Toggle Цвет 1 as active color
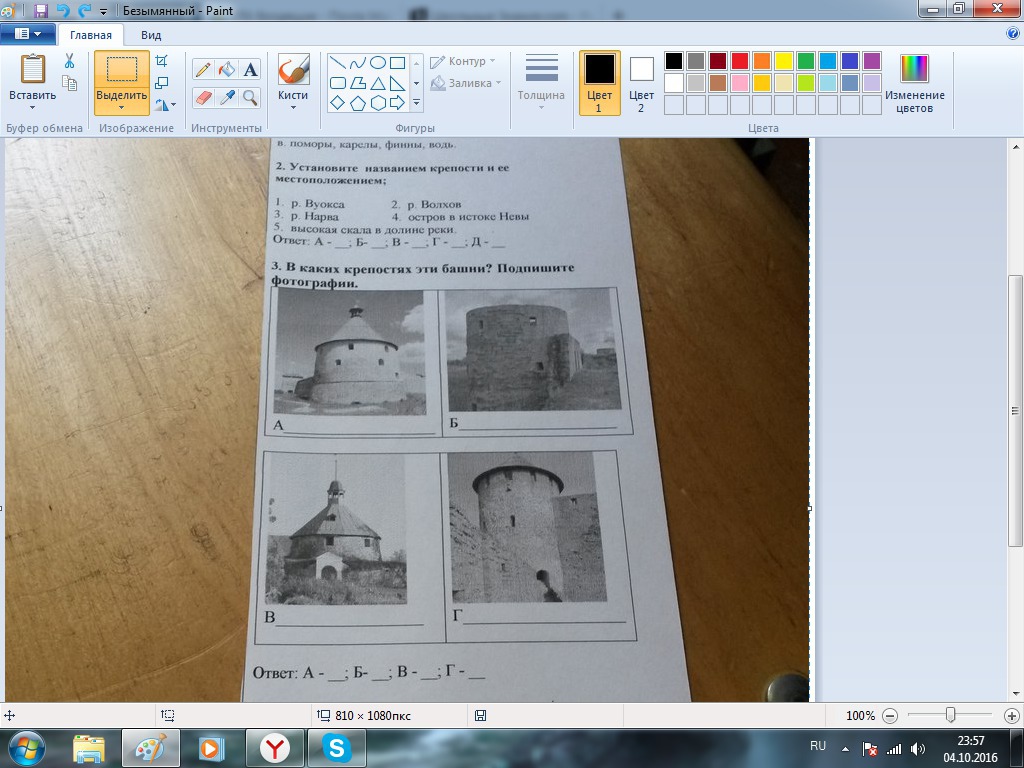 tap(599, 82)
